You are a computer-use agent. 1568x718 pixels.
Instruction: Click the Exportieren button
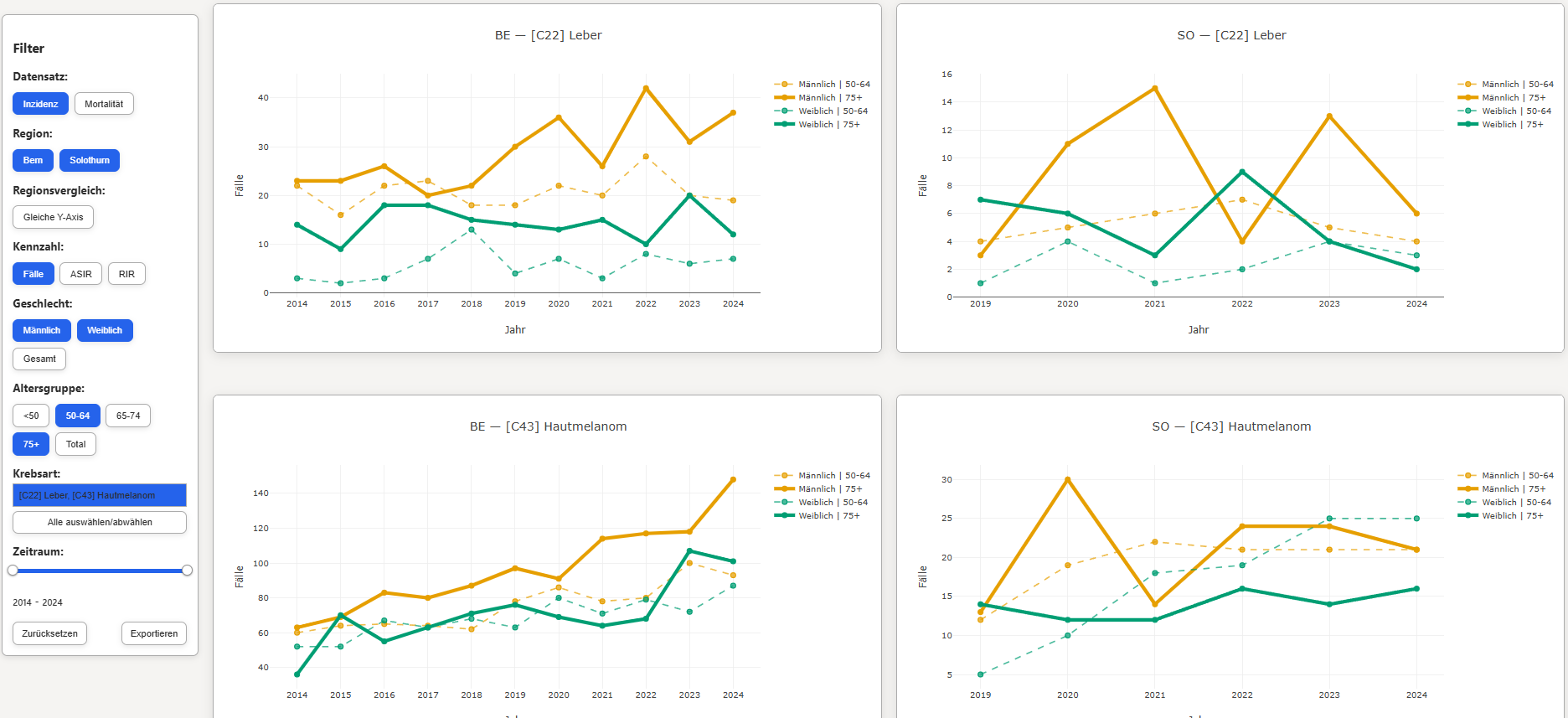point(154,633)
